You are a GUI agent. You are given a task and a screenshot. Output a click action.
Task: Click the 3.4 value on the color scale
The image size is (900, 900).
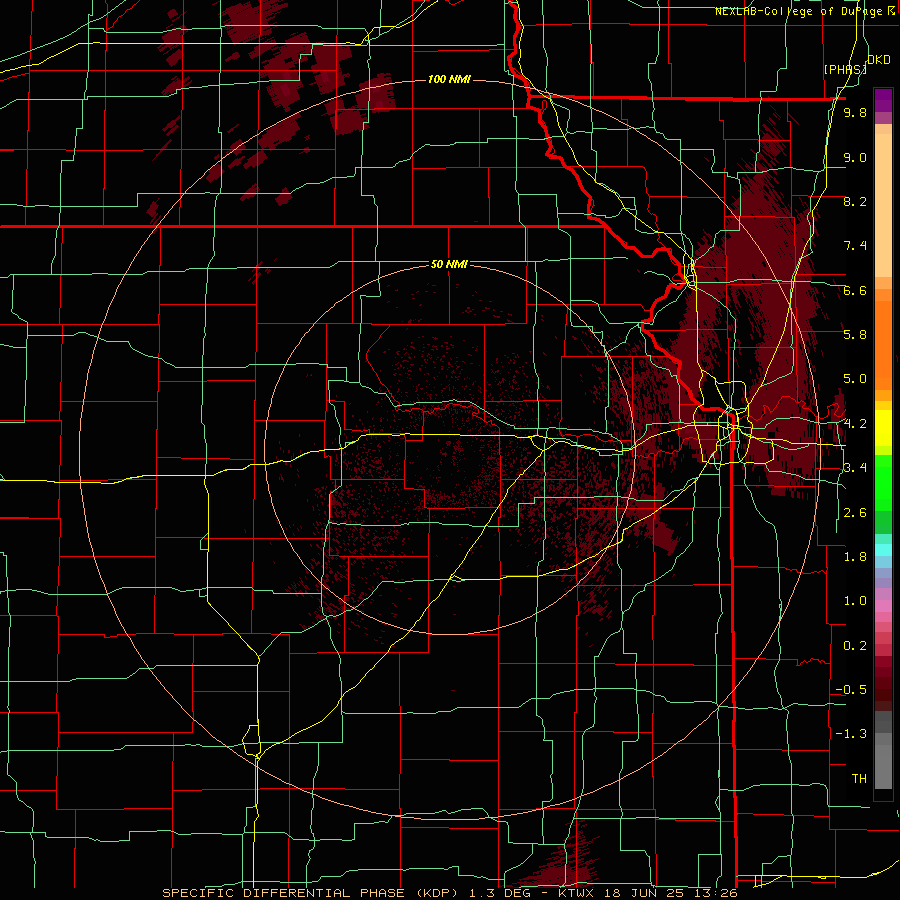(x=855, y=468)
